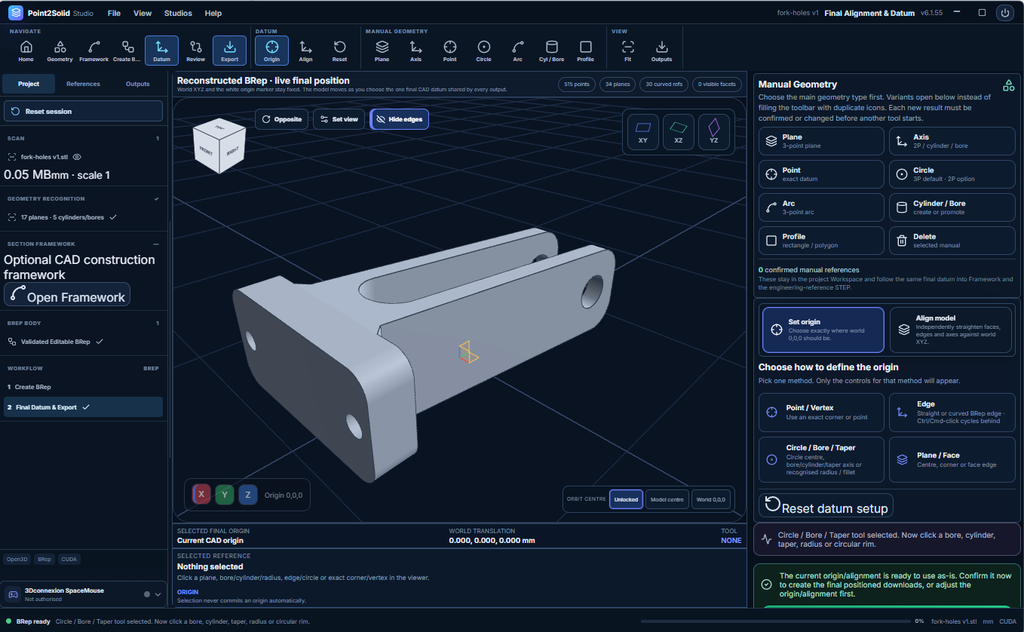Screen dimensions: 1024x632
Task: Open the Studios menu
Action: (178, 13)
